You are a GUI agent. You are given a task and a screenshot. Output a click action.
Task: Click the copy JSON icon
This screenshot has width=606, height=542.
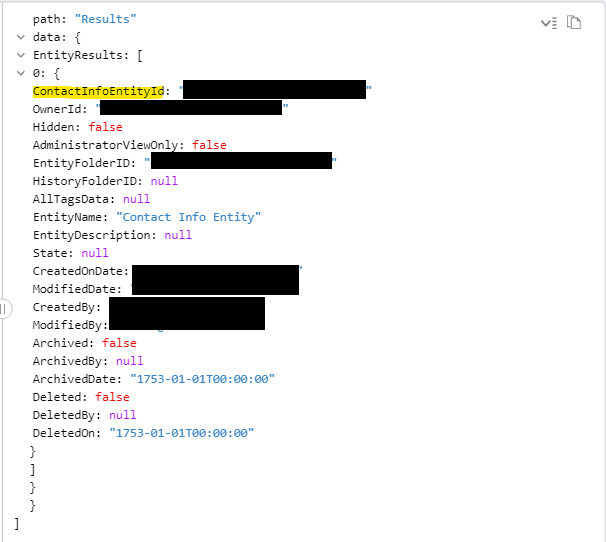574,22
